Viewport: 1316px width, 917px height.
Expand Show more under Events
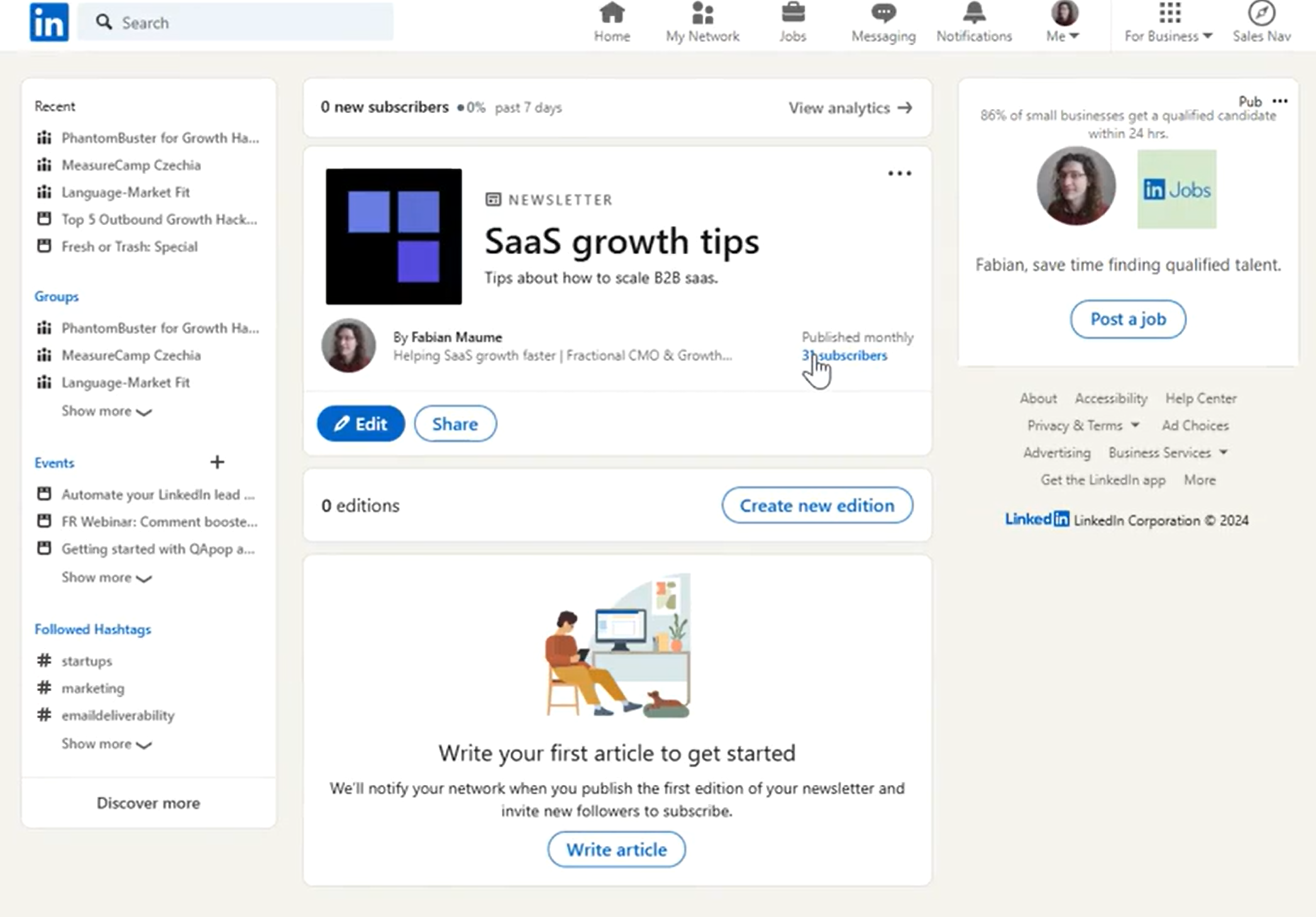click(106, 577)
